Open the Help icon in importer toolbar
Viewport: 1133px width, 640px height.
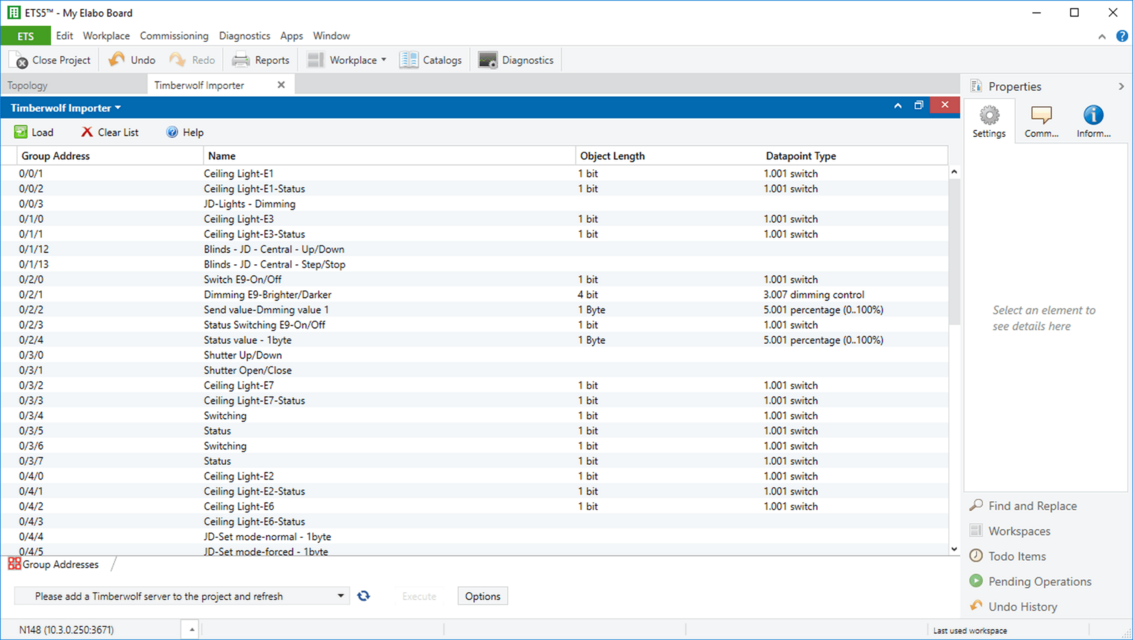point(172,132)
